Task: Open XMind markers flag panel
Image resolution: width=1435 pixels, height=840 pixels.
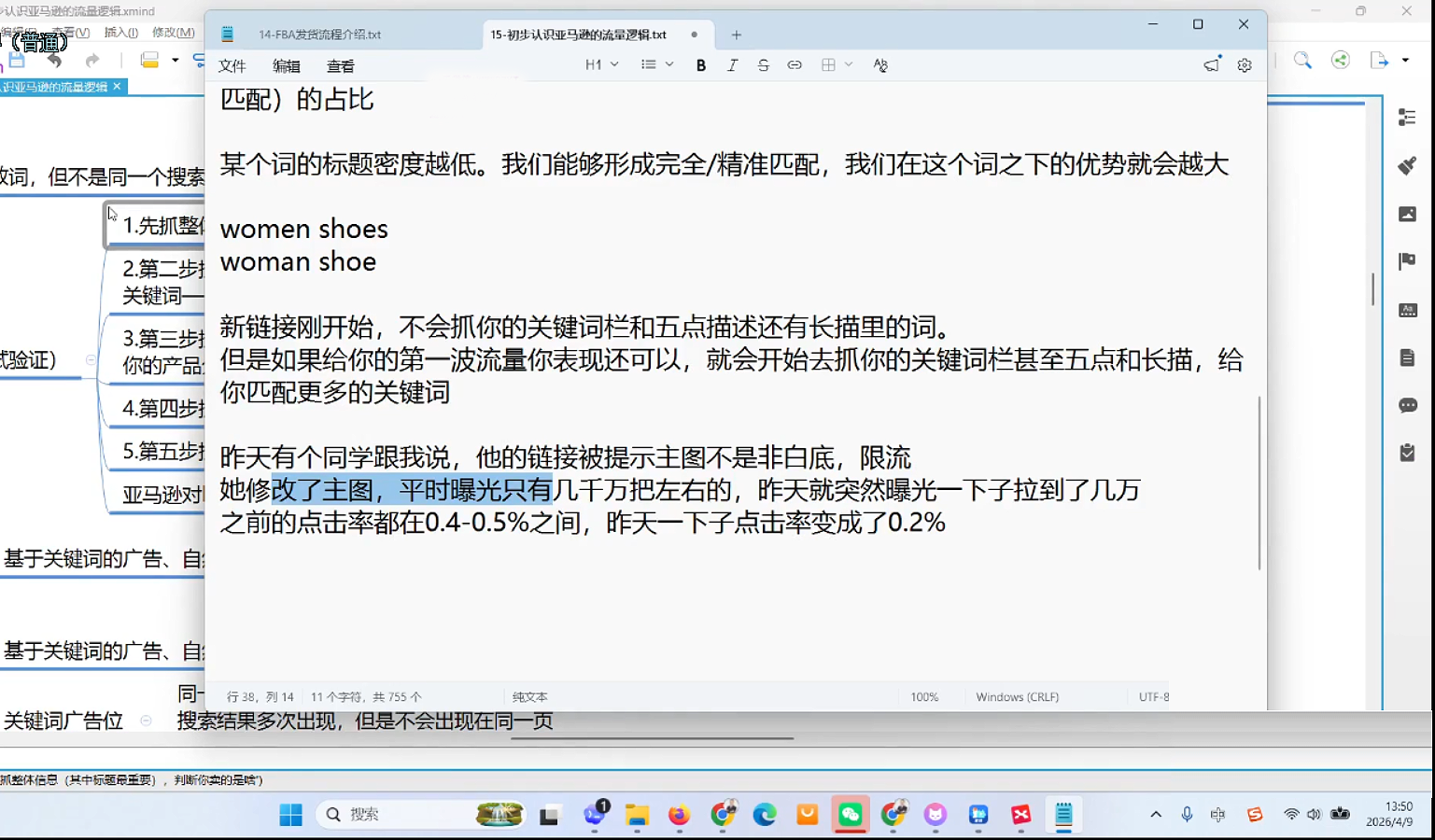Action: [x=1407, y=261]
